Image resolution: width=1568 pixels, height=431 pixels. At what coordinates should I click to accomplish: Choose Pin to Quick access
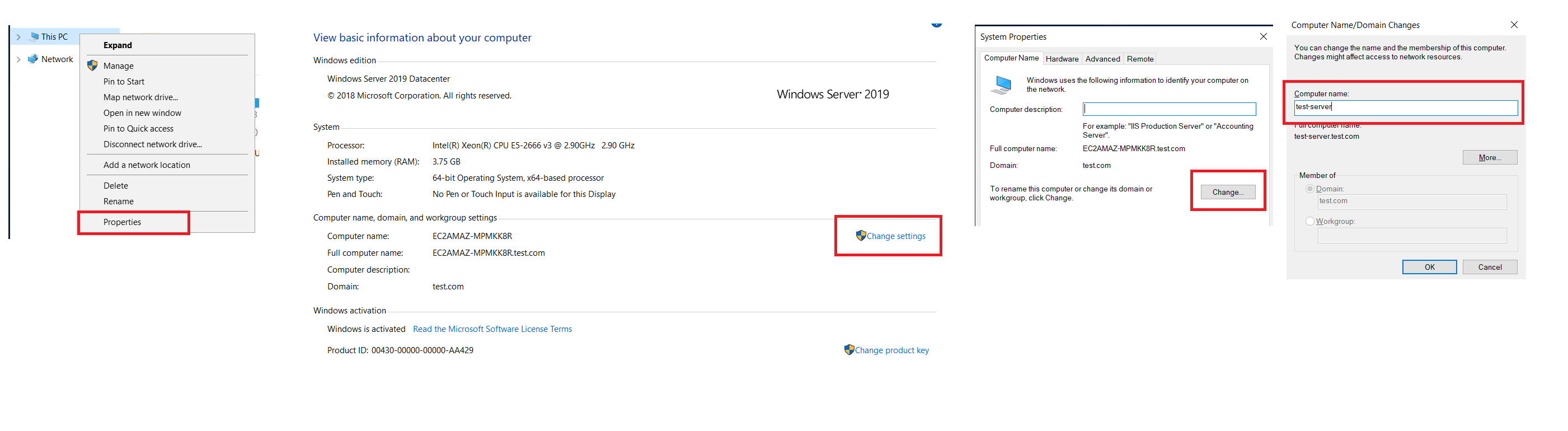tap(167, 128)
